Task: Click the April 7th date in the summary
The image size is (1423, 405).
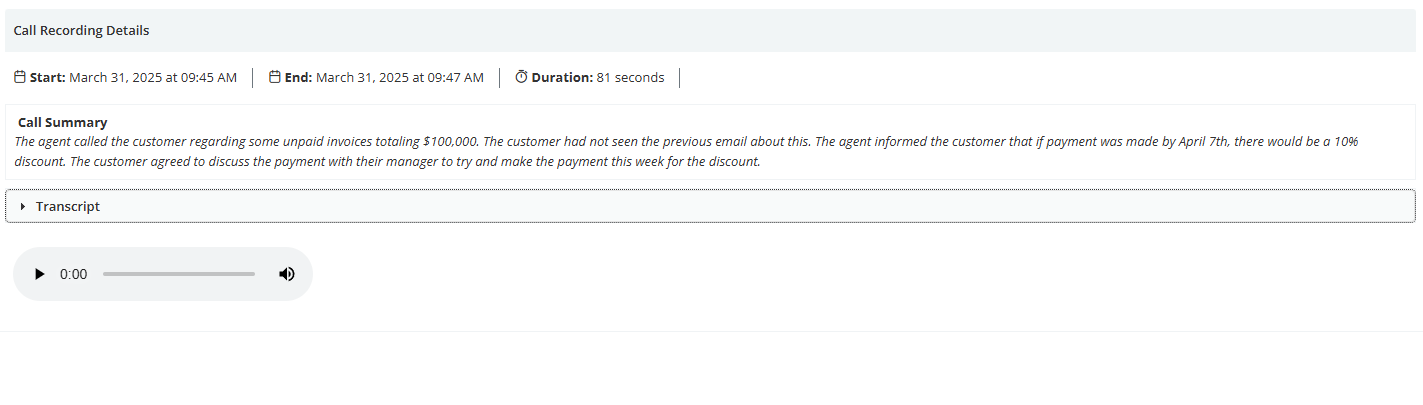Action: tap(1204, 141)
